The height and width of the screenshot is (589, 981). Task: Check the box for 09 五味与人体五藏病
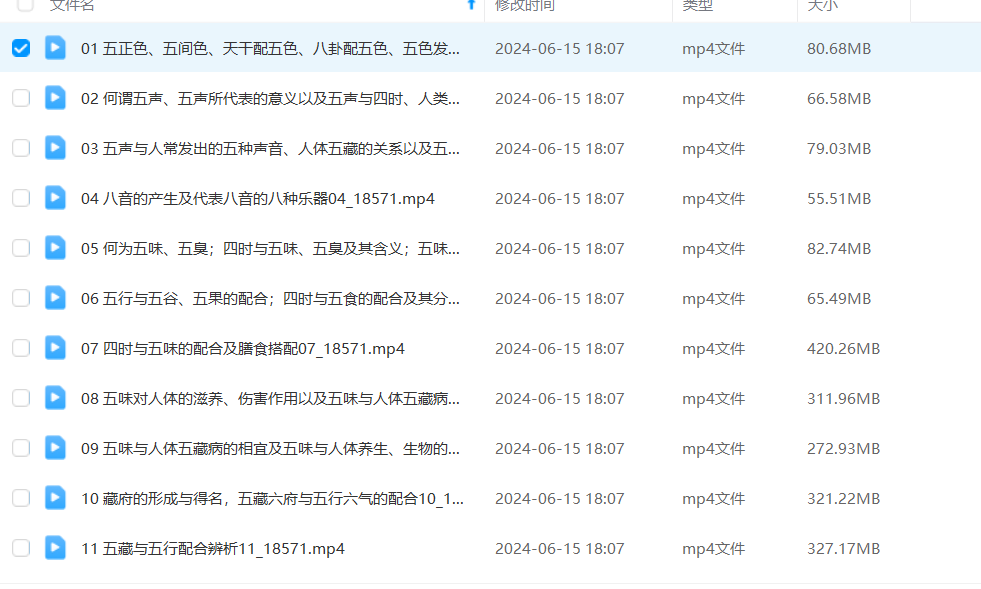[x=21, y=448]
